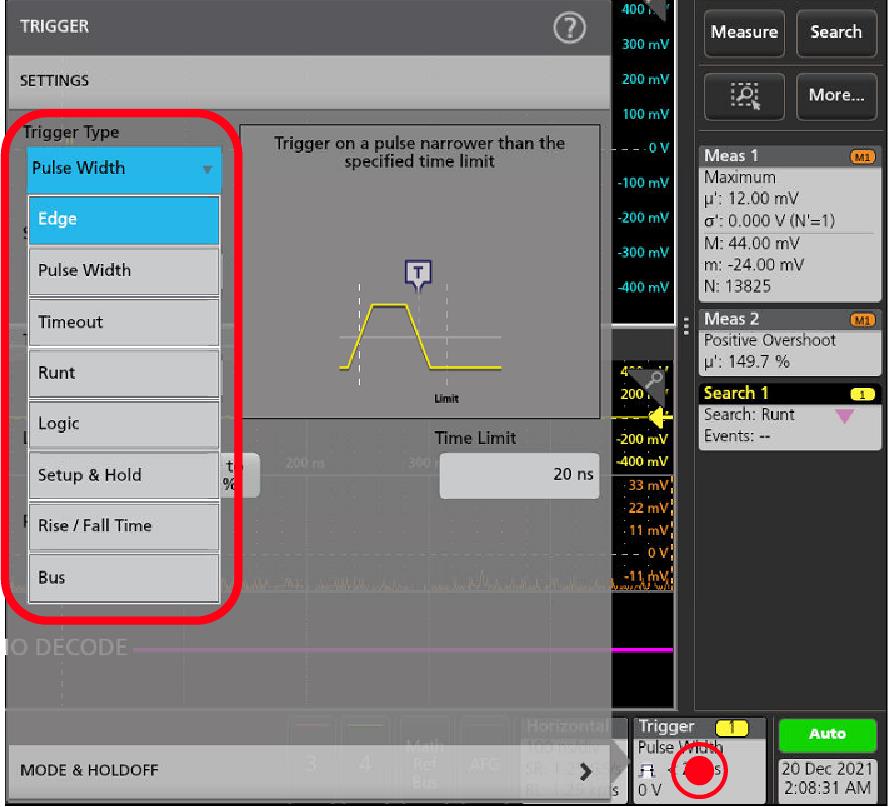Choose Runt from trigger type list
The width and height of the screenshot is (888, 807).
[x=123, y=373]
